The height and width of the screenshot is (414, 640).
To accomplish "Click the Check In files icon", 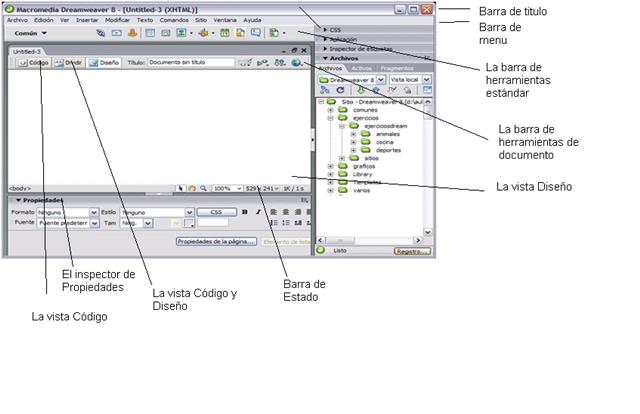I will (407, 90).
